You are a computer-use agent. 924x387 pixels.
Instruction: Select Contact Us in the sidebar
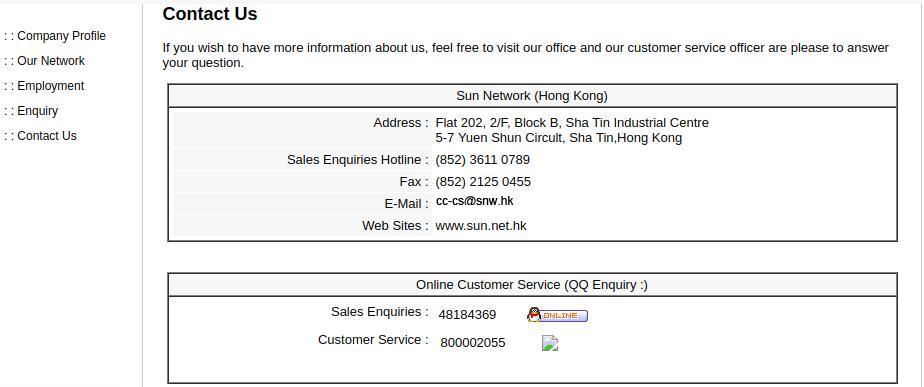(x=39, y=135)
